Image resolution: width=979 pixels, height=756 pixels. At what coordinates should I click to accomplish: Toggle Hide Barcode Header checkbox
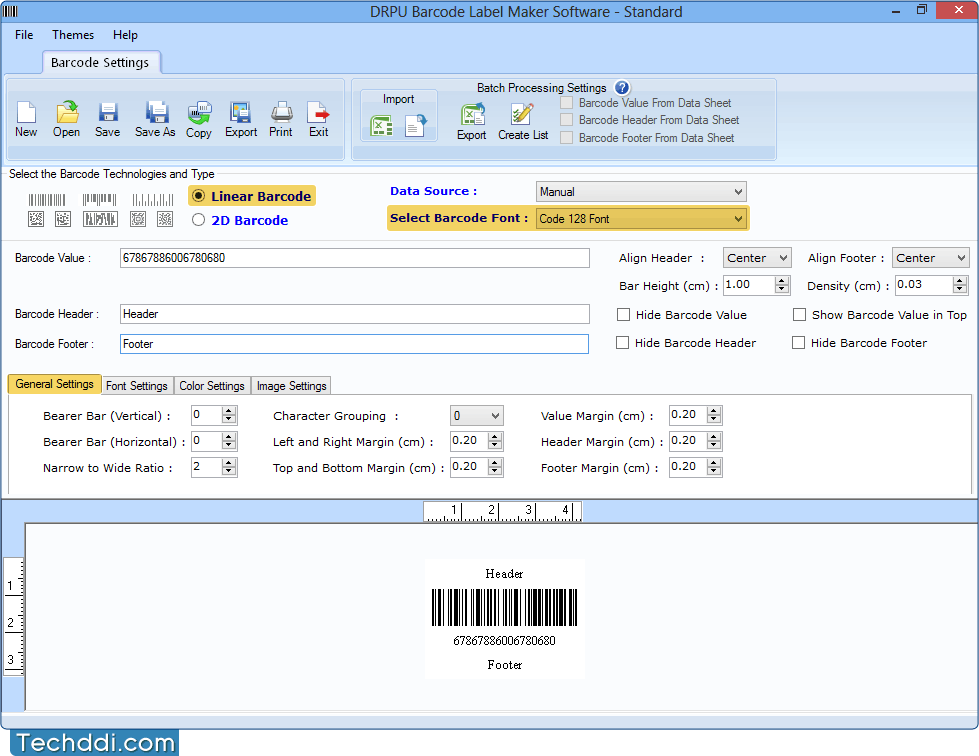(x=622, y=343)
